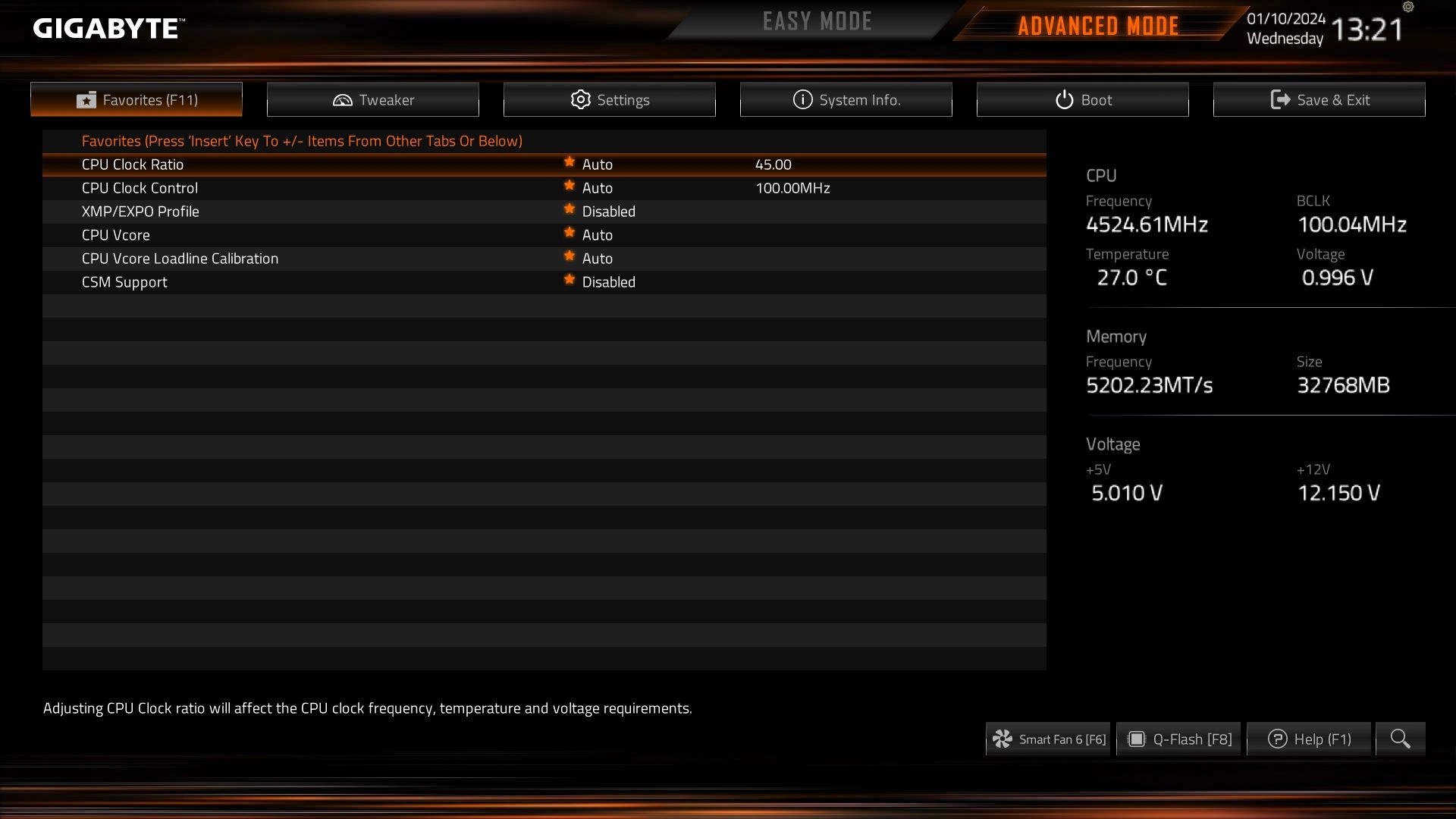The width and height of the screenshot is (1456, 819).
Task: Click the star beside CPU Vcore Loadline Calibration
Action: coord(570,256)
